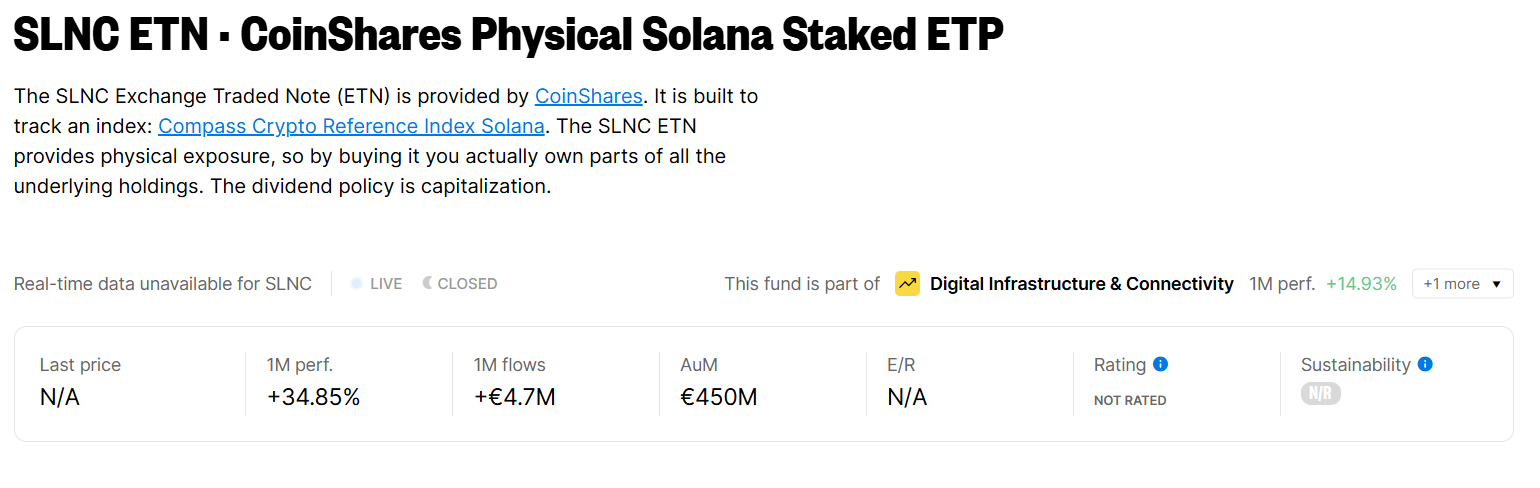Click the Sustainability info icon
The height and width of the screenshot is (488, 1540).
click(1425, 364)
